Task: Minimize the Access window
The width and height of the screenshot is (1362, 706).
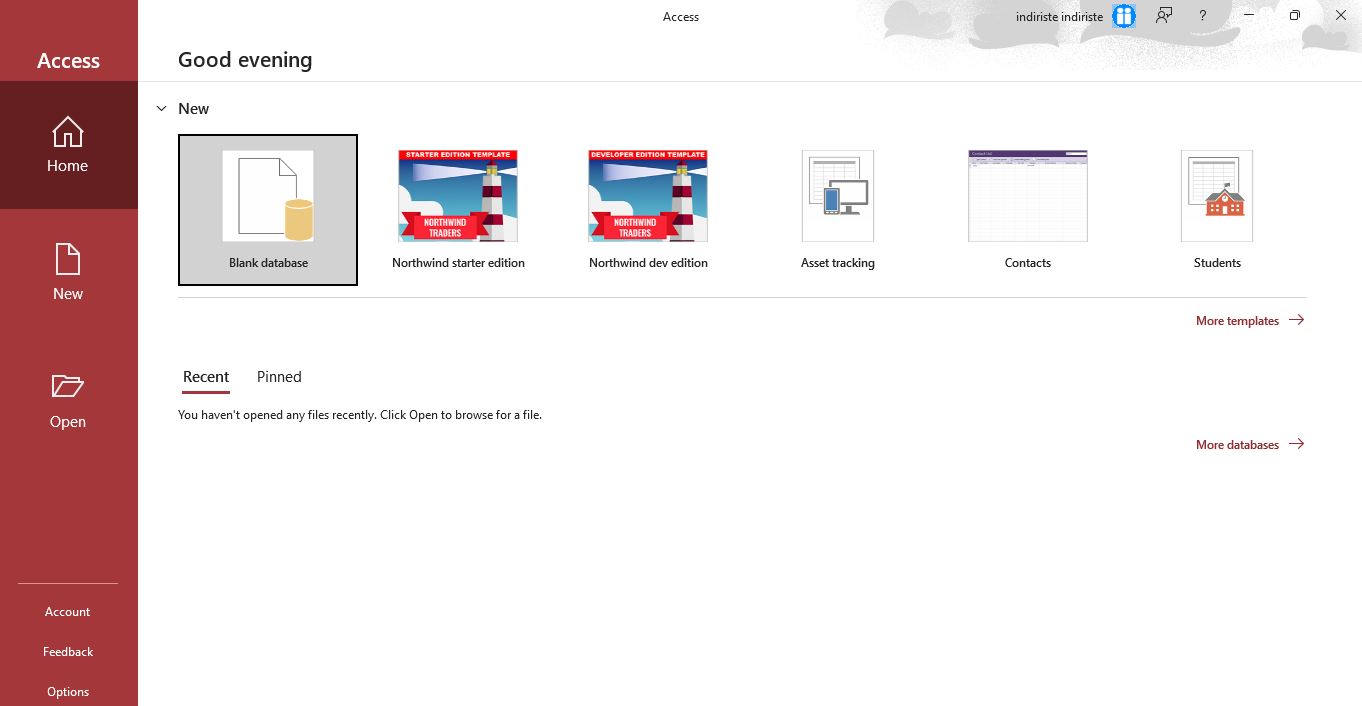Action: click(1250, 16)
